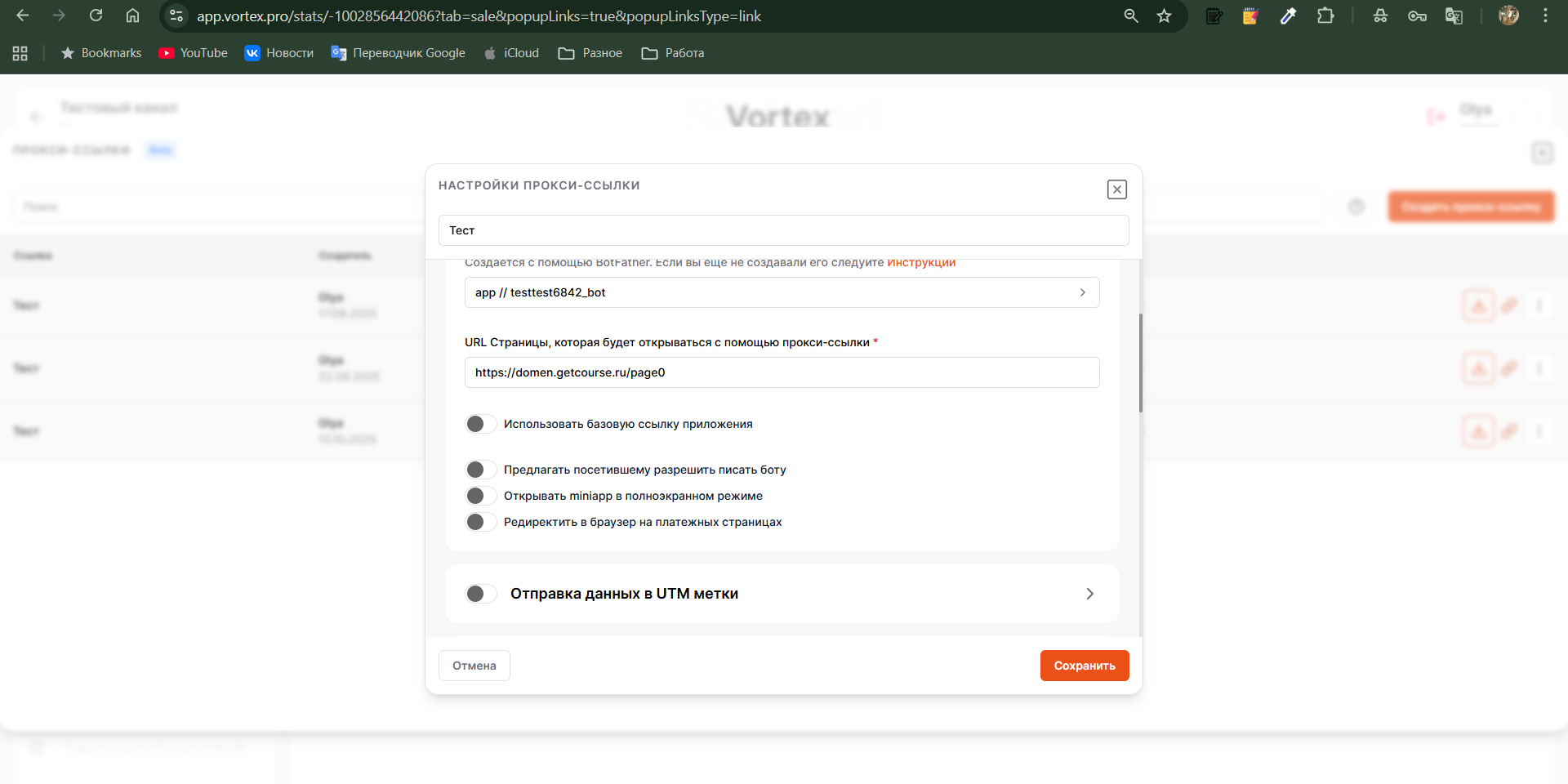
Task: Open the Работа bookmarks folder
Action: [x=673, y=53]
